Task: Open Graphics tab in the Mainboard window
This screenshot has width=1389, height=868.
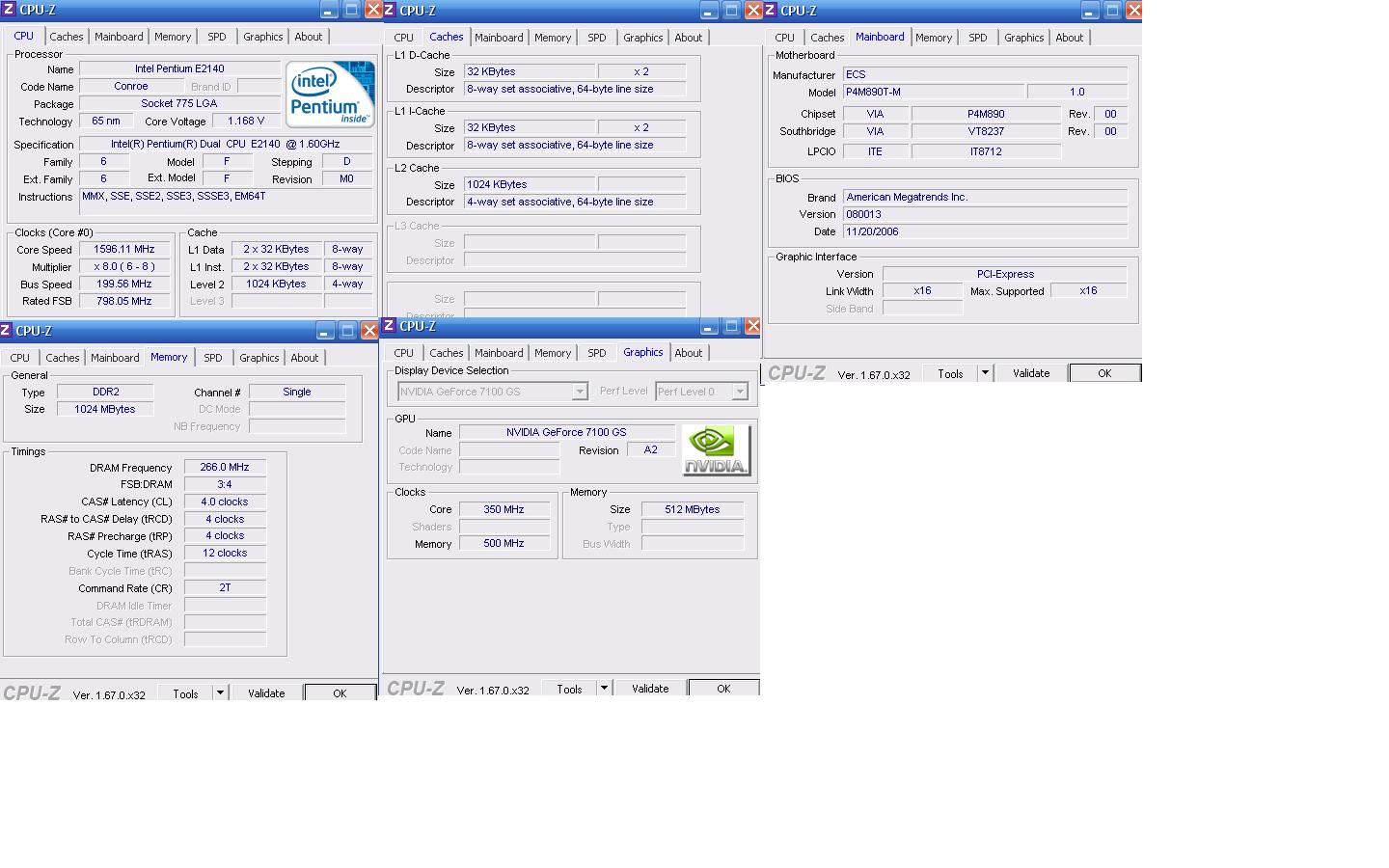Action: coord(1024,38)
